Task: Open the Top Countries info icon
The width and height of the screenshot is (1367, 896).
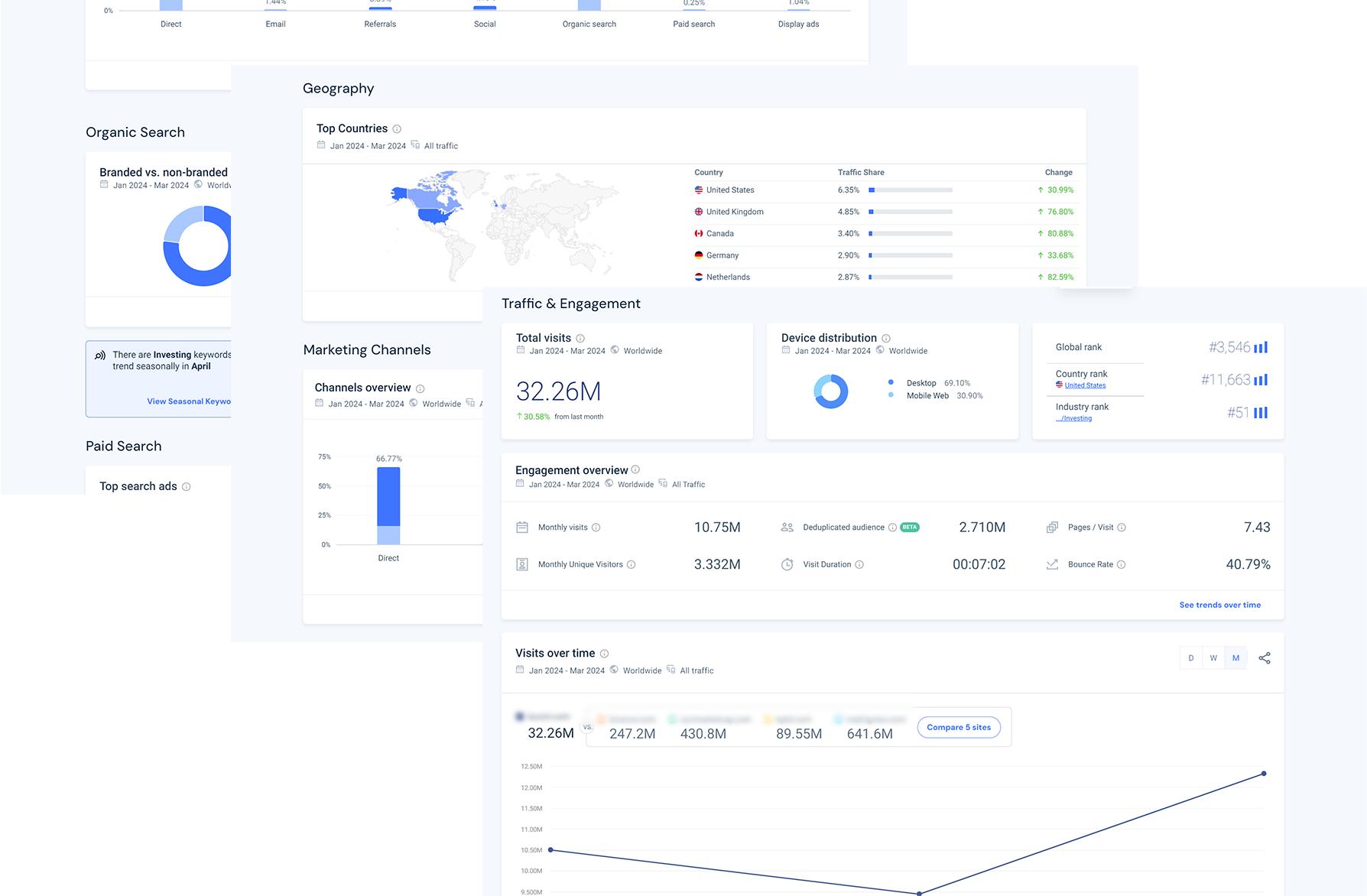Action: coord(397,129)
